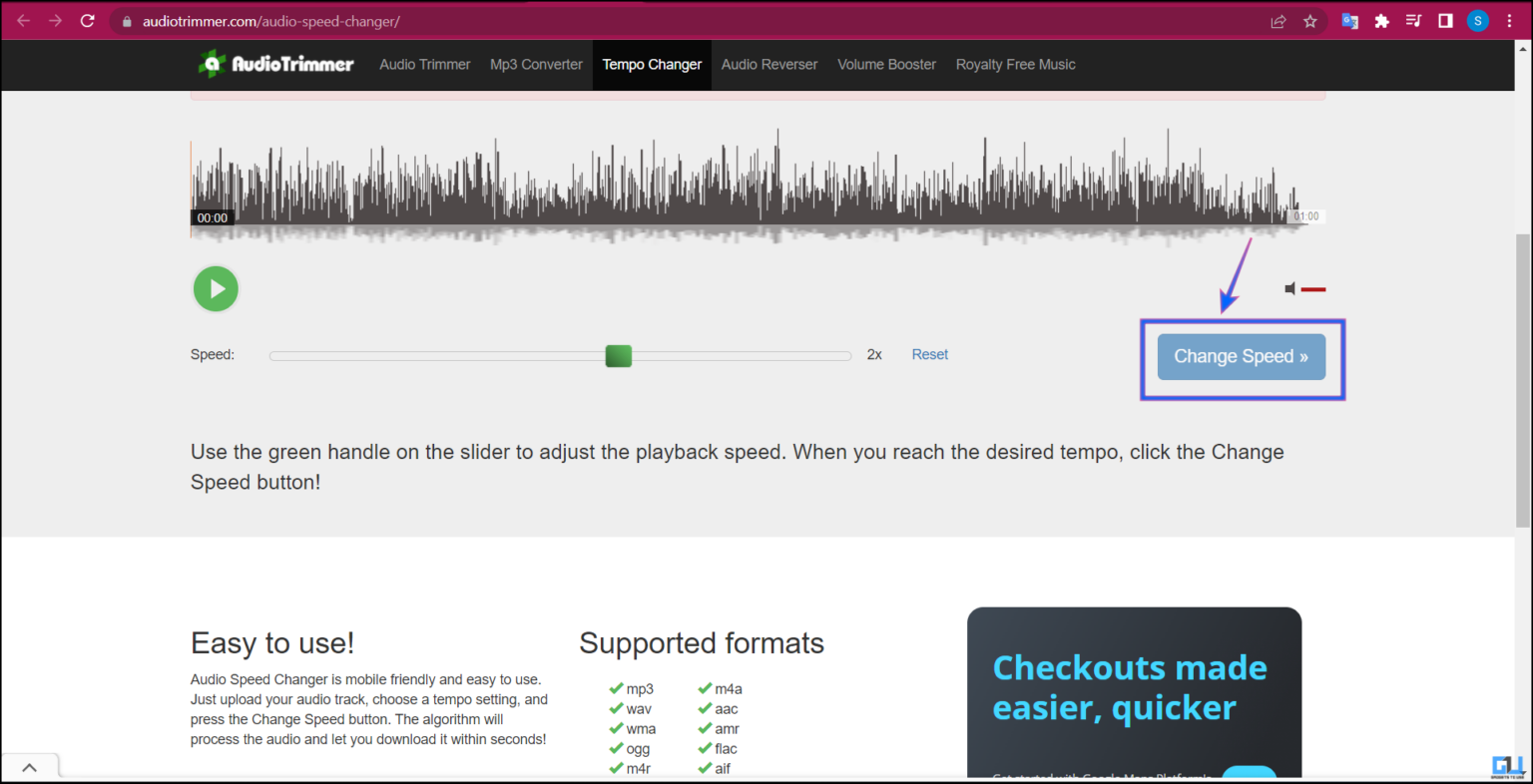The width and height of the screenshot is (1533, 784).
Task: Switch to the Audio Reverser tab
Action: coord(769,64)
